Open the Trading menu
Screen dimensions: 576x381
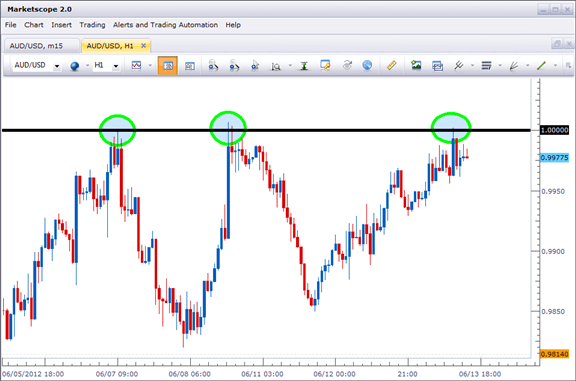[92, 25]
